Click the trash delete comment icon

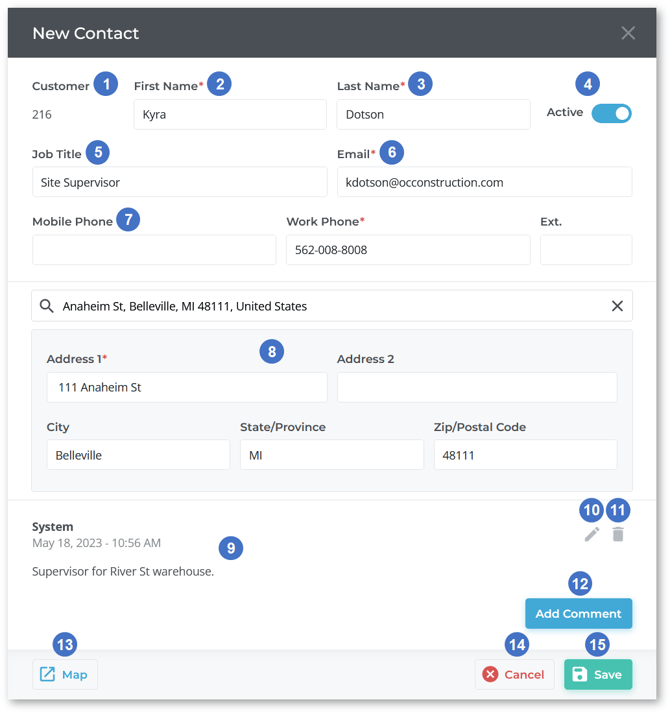(x=618, y=535)
